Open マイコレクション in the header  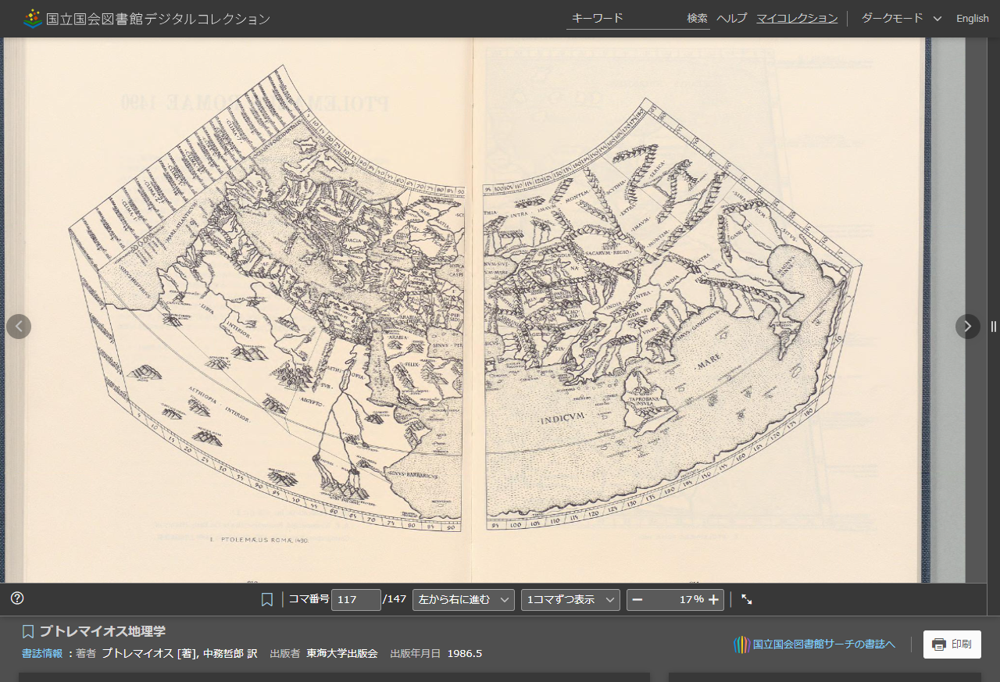(x=796, y=18)
